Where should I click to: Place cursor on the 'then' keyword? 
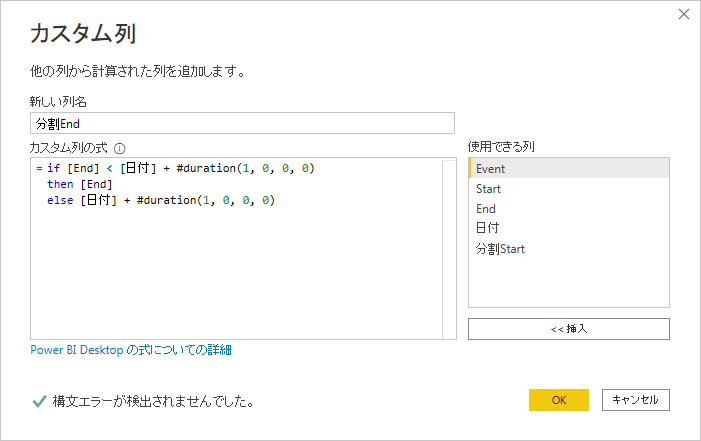(60, 184)
